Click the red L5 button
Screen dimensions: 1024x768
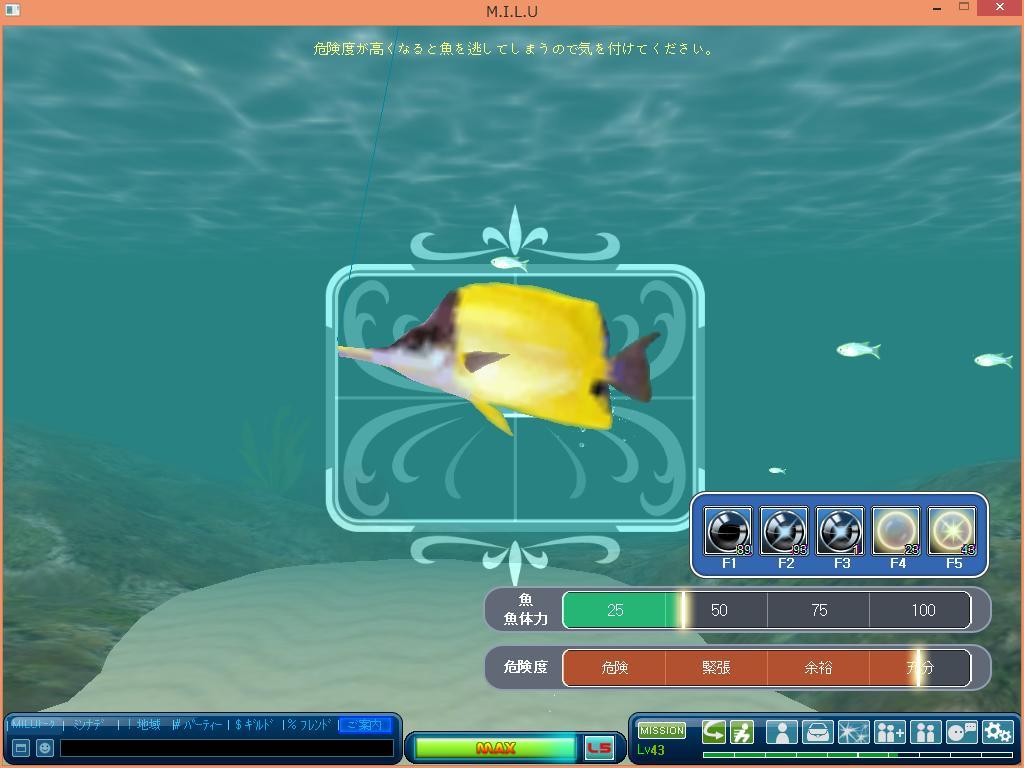pos(599,748)
